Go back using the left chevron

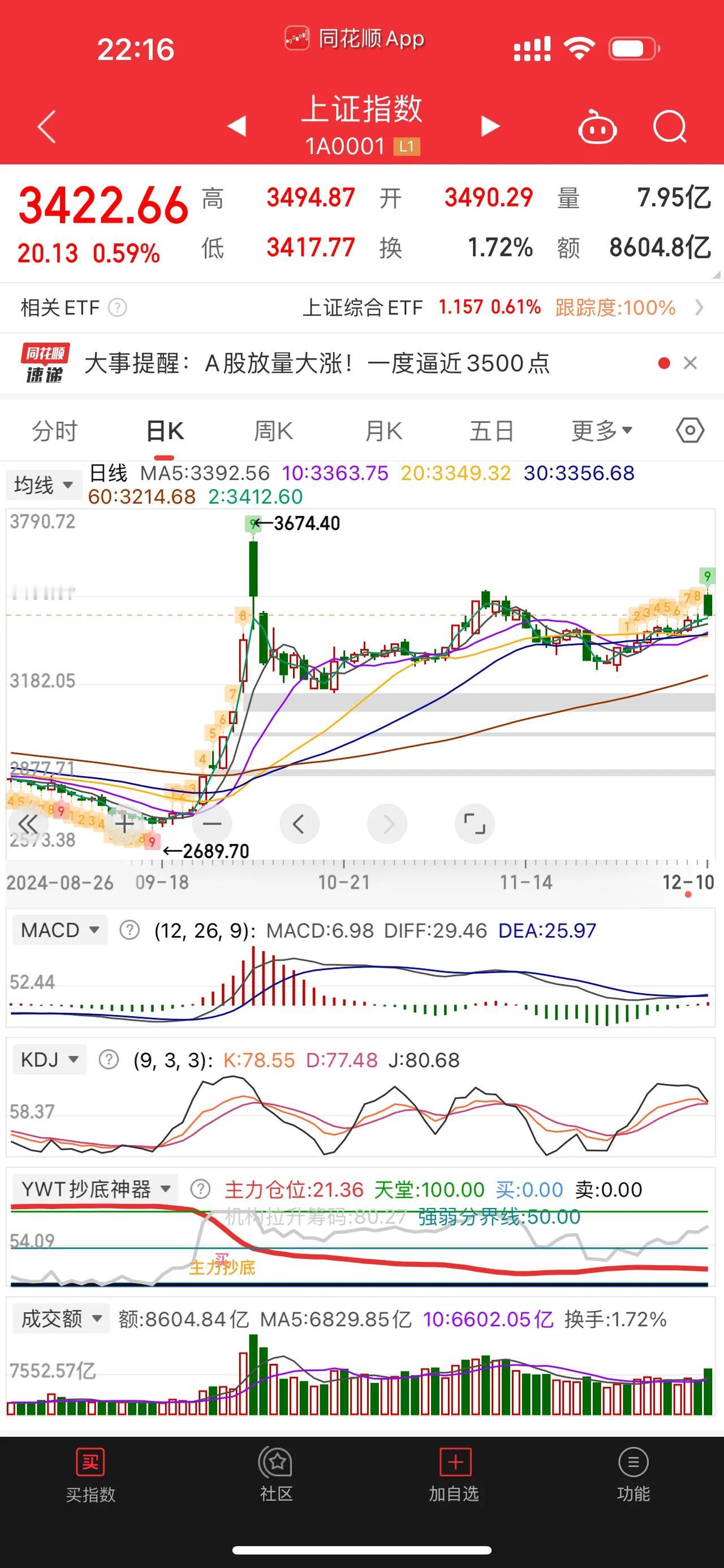pyautogui.click(x=47, y=127)
